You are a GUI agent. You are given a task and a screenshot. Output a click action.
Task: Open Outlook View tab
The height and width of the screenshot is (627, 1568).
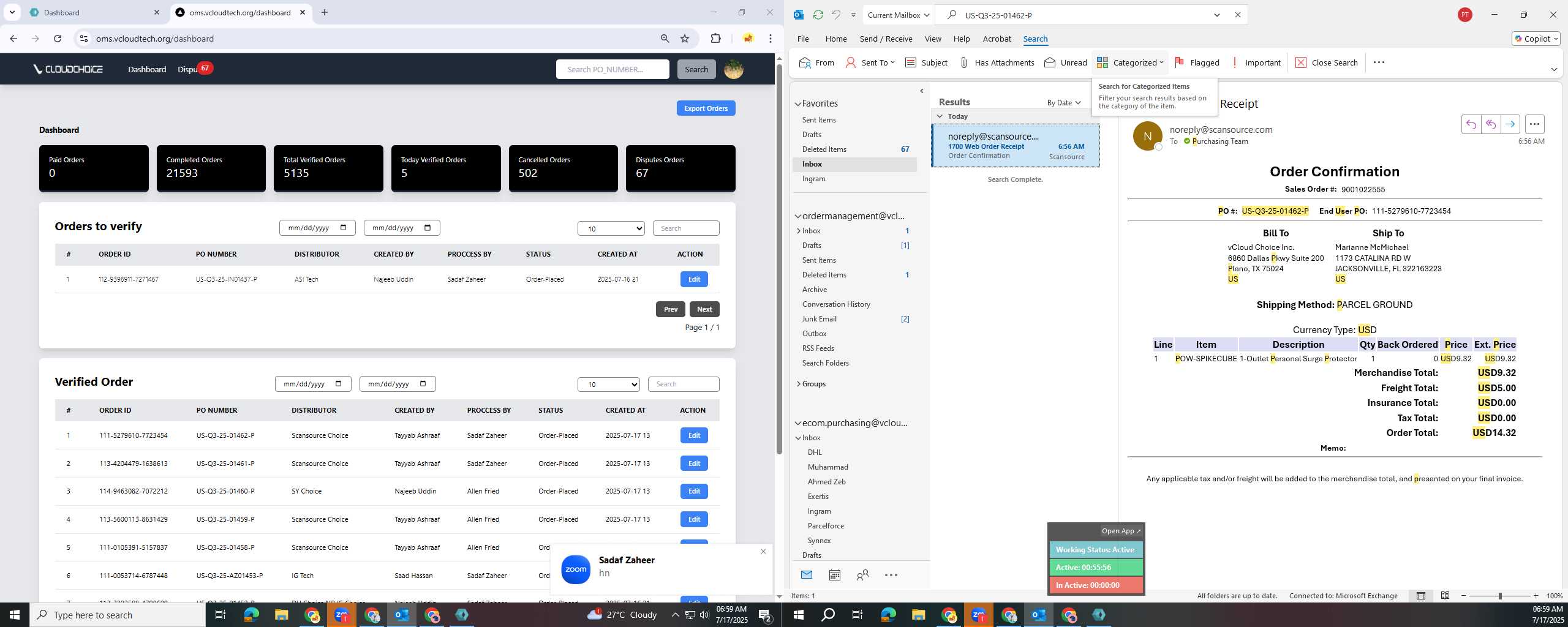(x=933, y=39)
